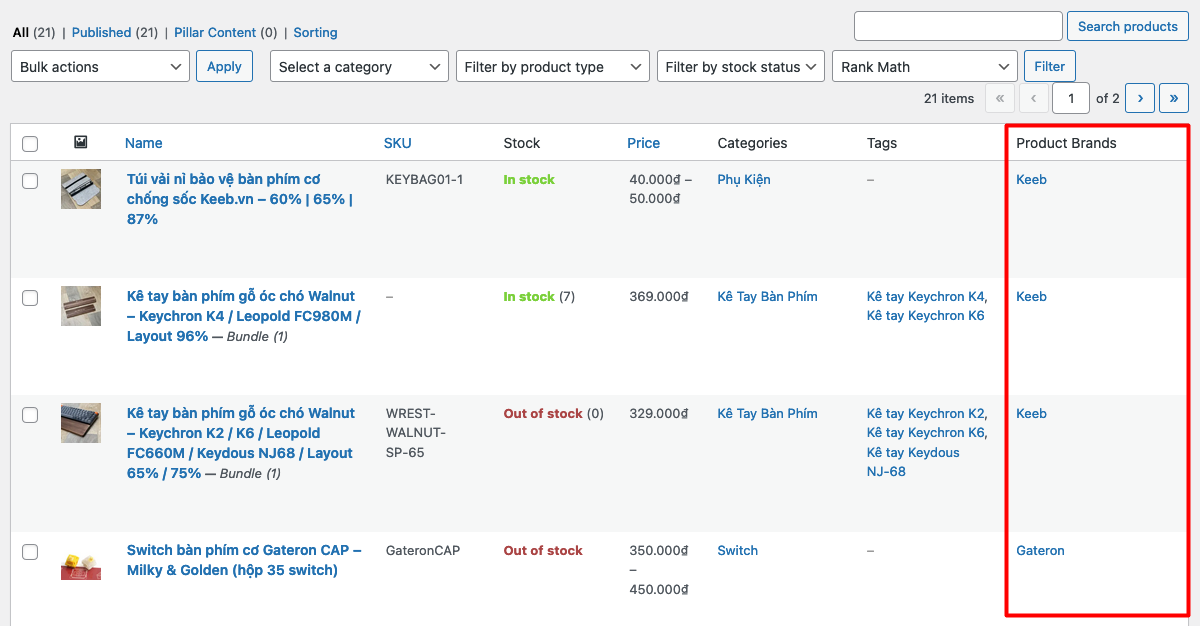Expand the Rank Math filter dropdown
The width and height of the screenshot is (1200, 626).
tap(925, 67)
